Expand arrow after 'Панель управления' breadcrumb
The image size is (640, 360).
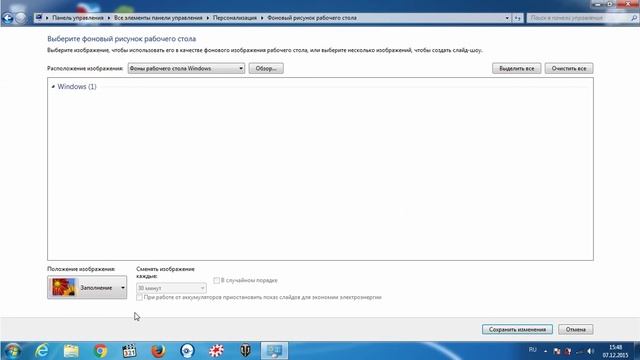(x=109, y=18)
